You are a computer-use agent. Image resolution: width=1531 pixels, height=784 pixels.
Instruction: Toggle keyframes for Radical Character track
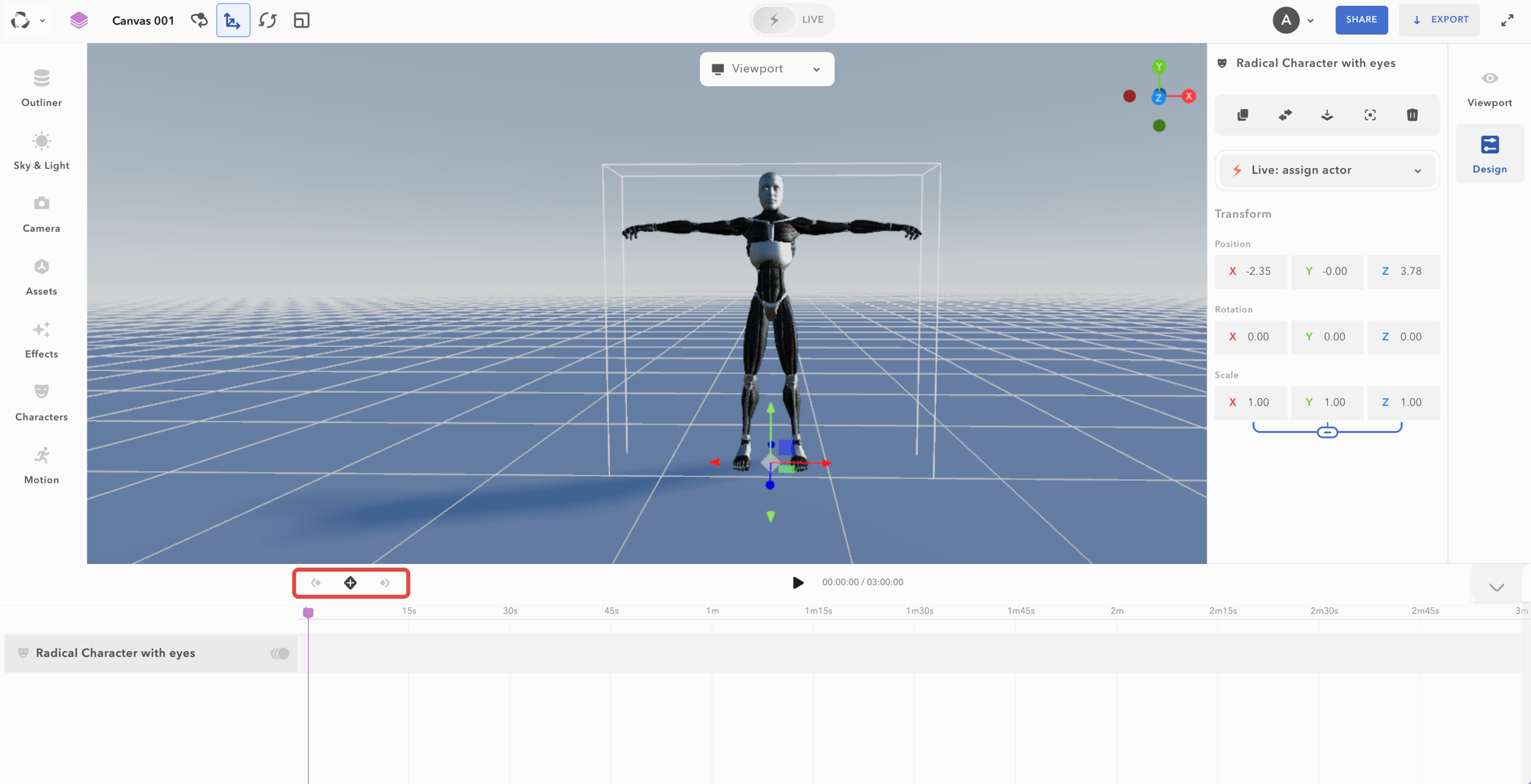(x=279, y=653)
